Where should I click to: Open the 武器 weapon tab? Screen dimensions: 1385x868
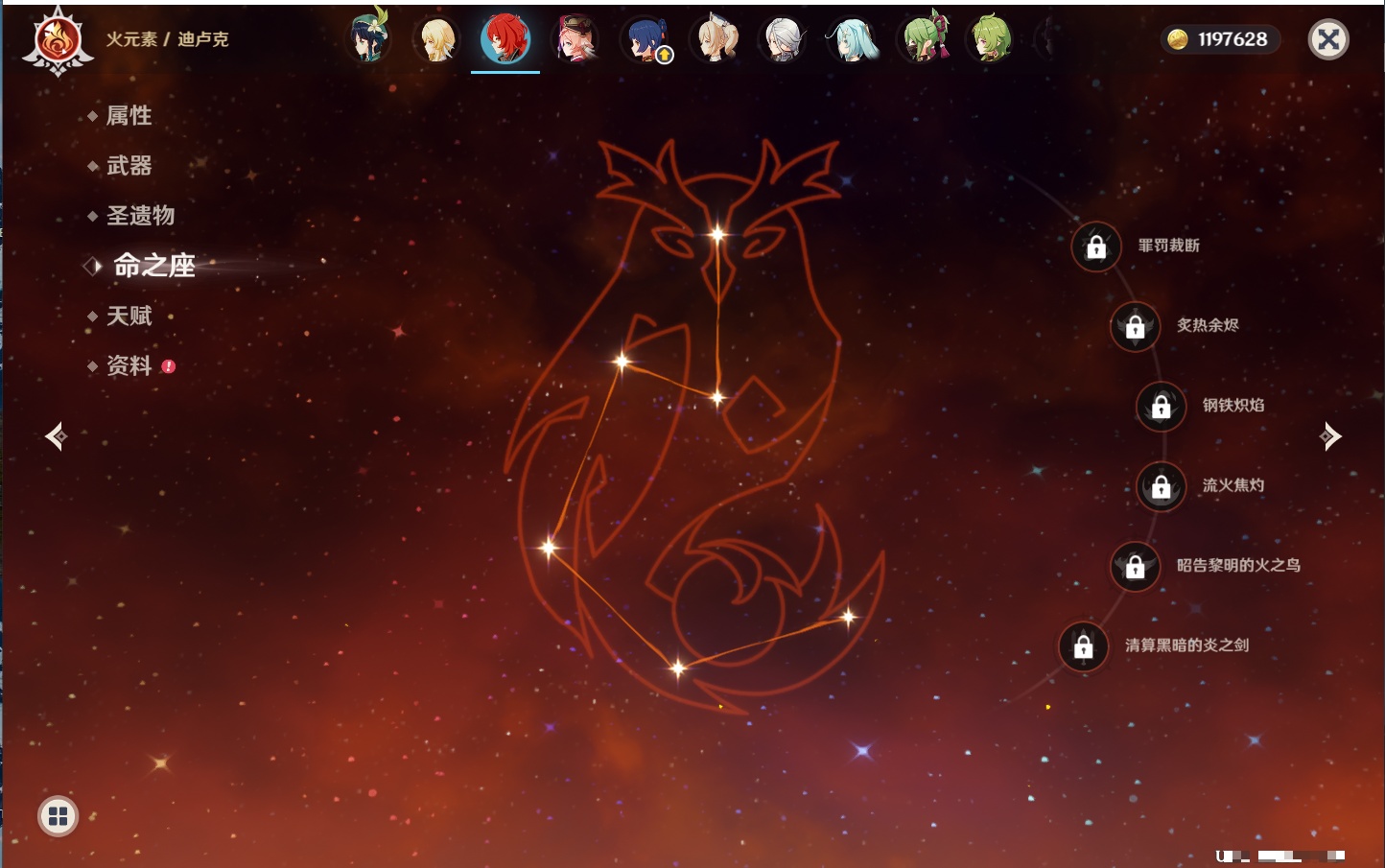(129, 166)
